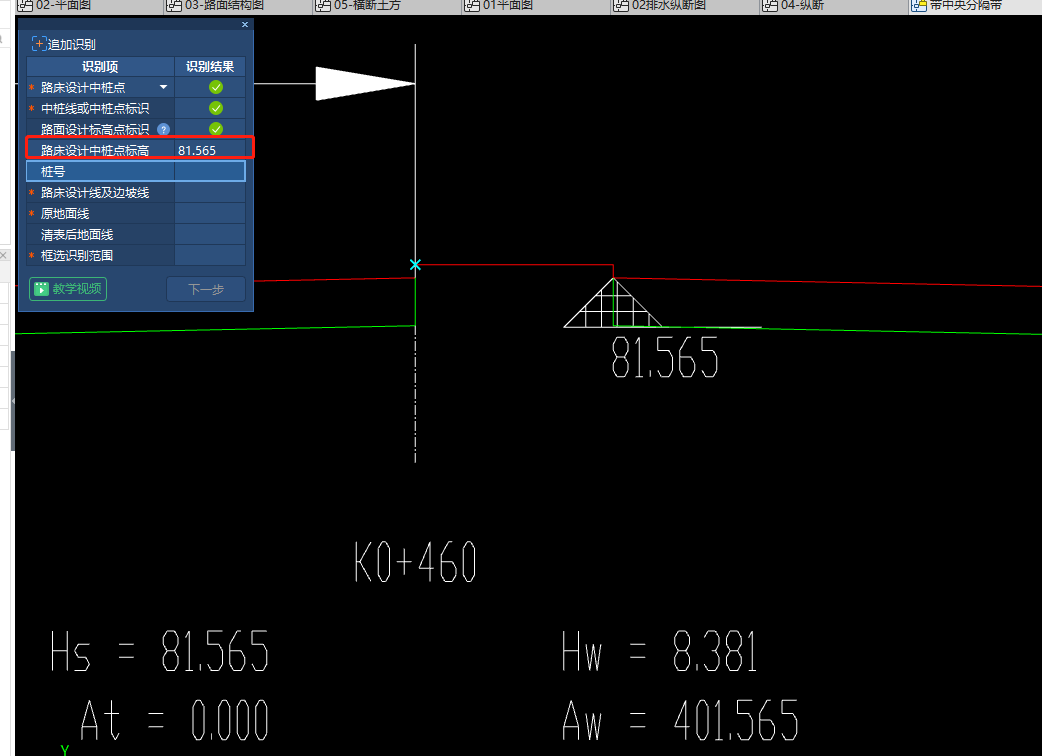Click the 教学视频 video play icon
This screenshot has height=756, width=1042.
[41, 289]
